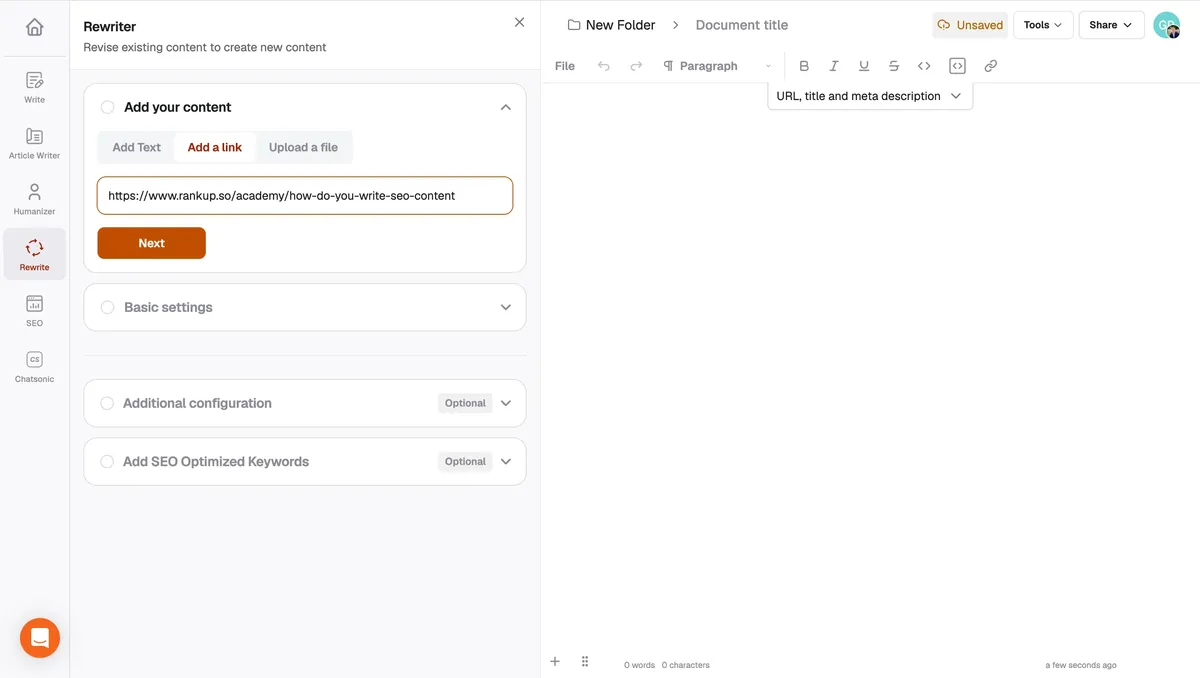Click the Basic settings label
The width and height of the screenshot is (1200, 678).
[168, 307]
